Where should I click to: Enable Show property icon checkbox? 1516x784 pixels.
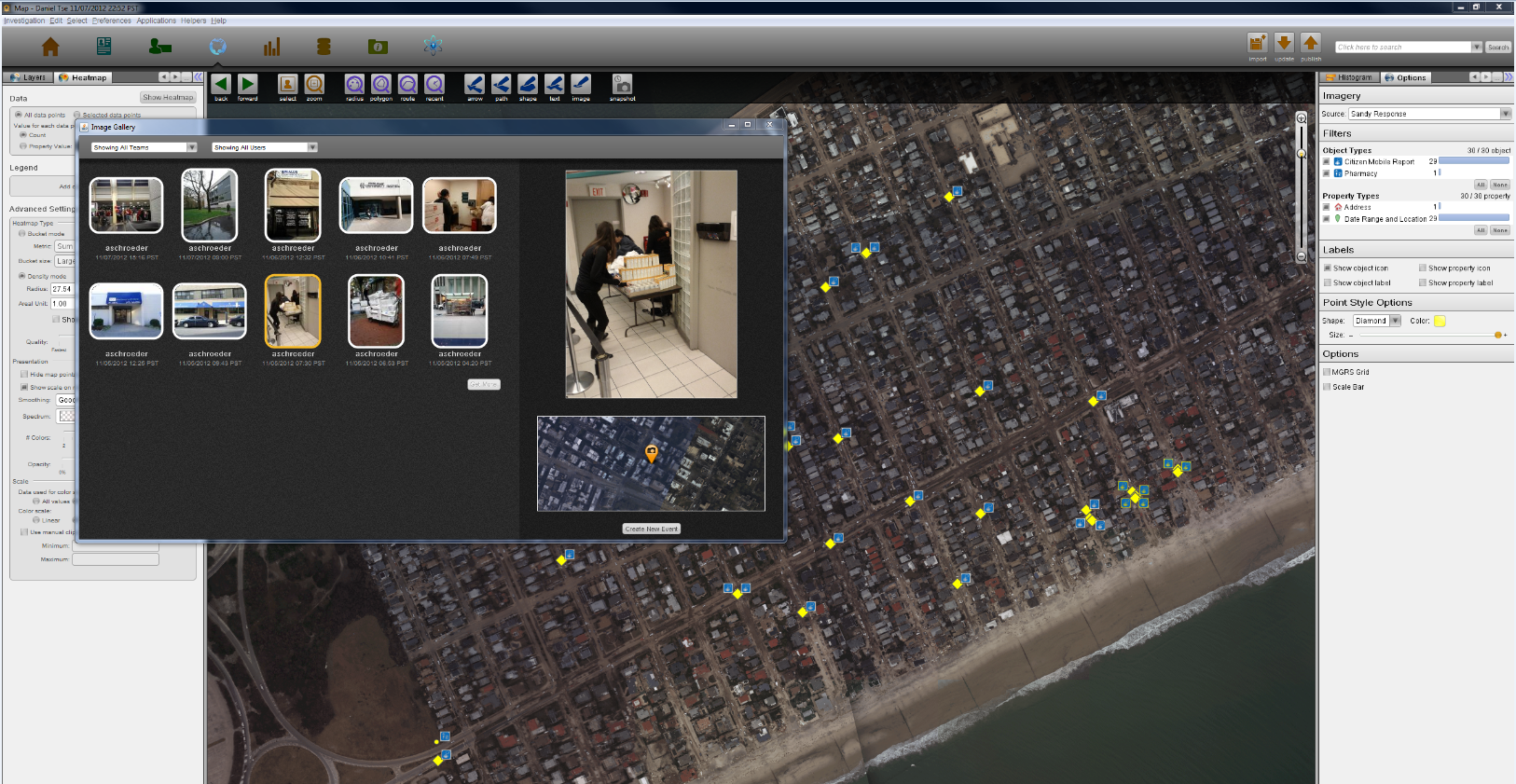click(1423, 268)
